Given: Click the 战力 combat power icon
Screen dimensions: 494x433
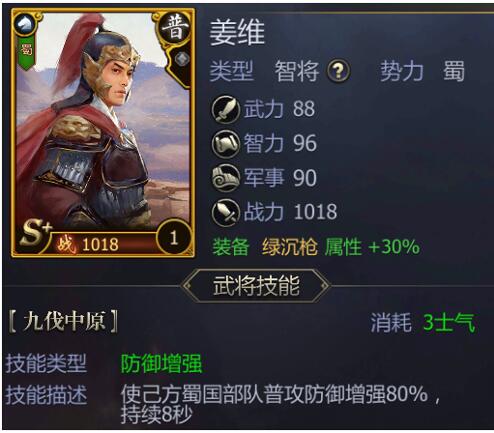Looking at the screenshot, I should point(226,212).
